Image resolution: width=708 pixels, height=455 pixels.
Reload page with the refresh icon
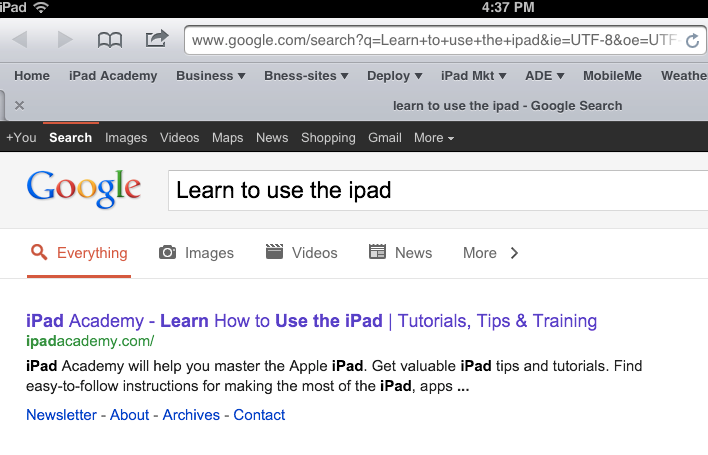[692, 41]
